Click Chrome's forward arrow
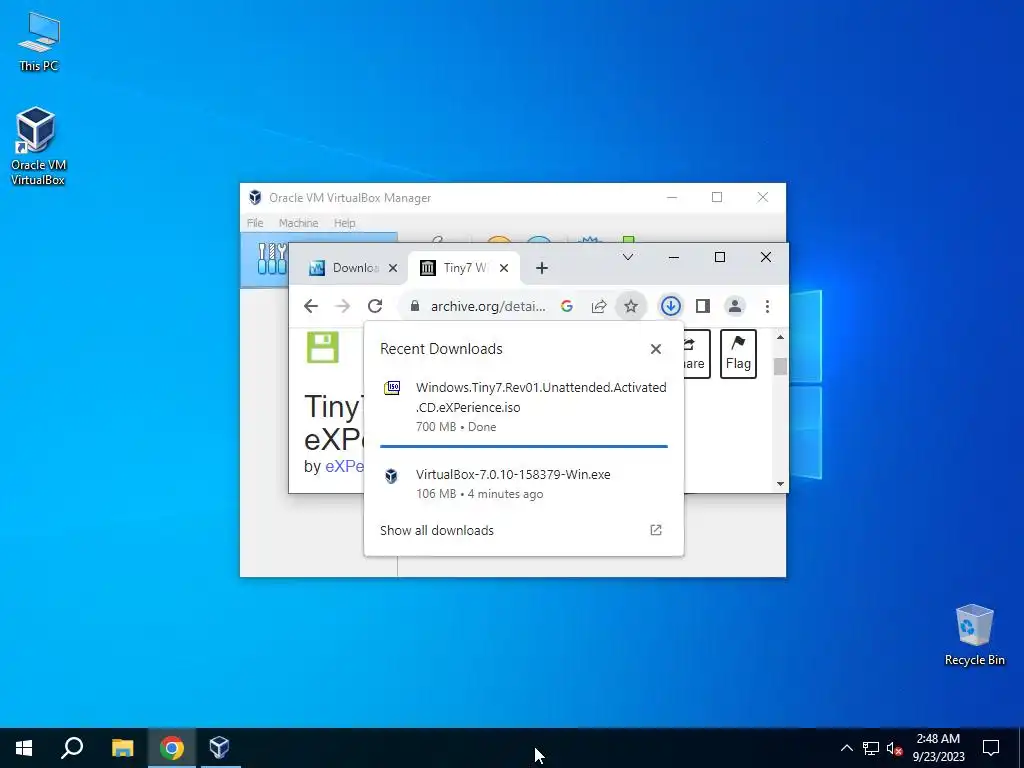The width and height of the screenshot is (1024, 768). pyautogui.click(x=343, y=306)
